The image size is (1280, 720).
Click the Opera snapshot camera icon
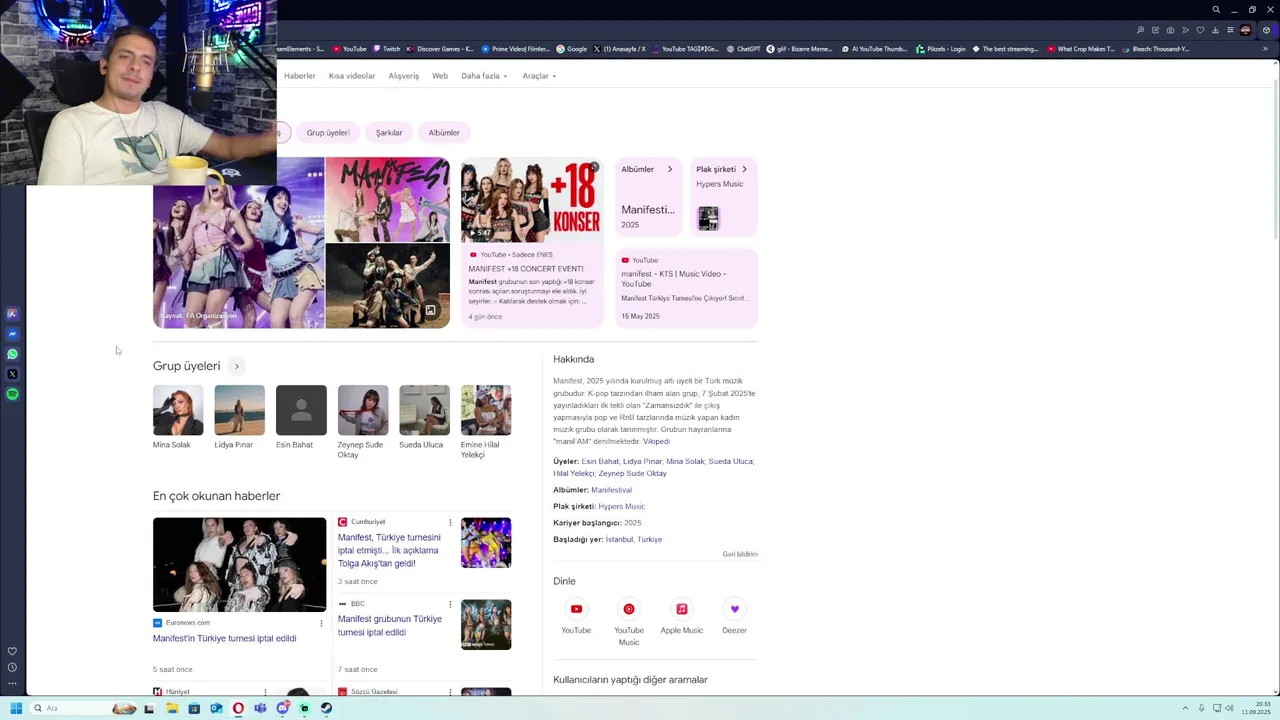pos(1170,30)
